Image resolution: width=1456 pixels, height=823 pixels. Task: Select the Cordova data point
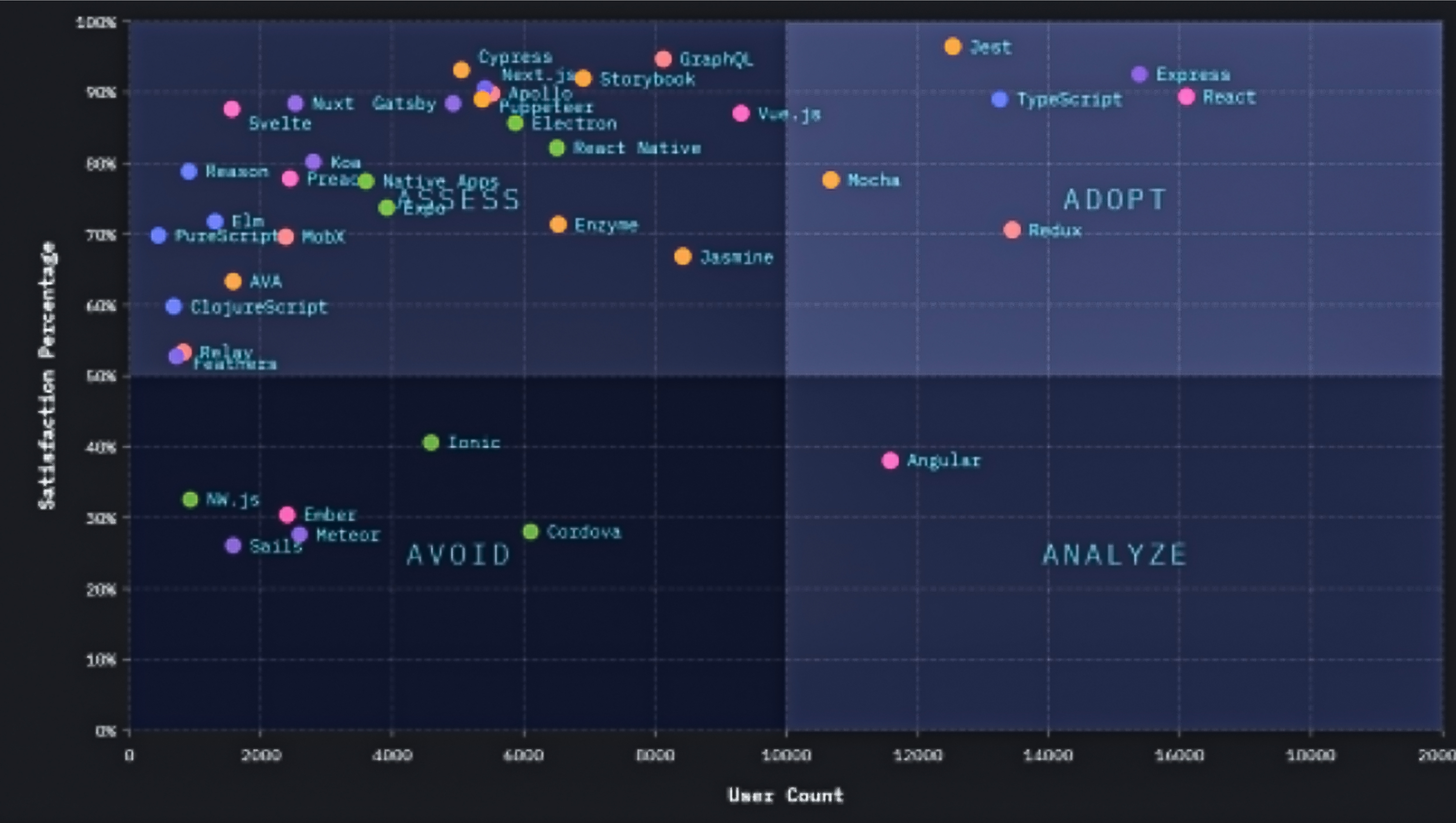coord(530,531)
